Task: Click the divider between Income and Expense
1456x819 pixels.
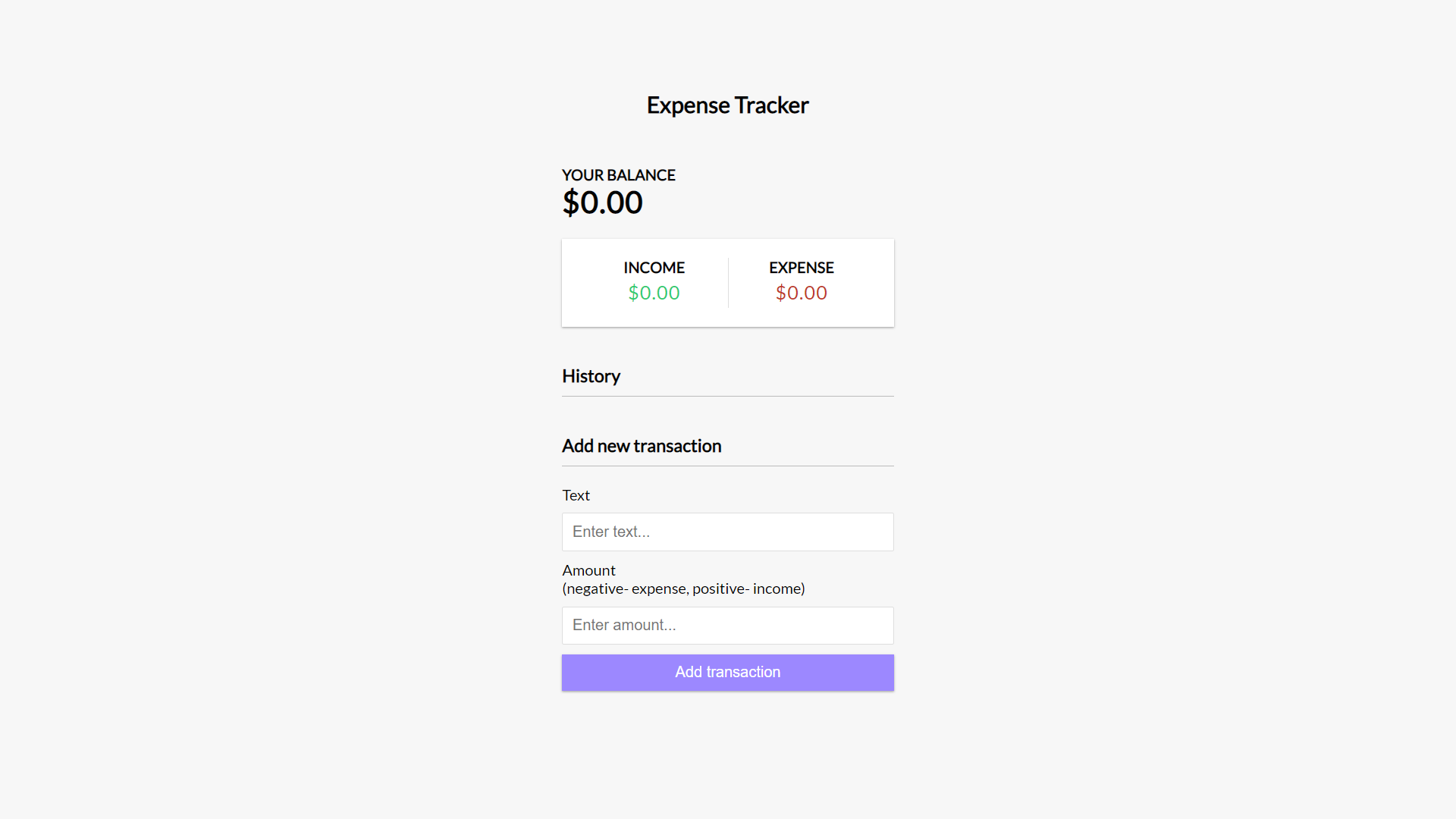Action: click(728, 283)
